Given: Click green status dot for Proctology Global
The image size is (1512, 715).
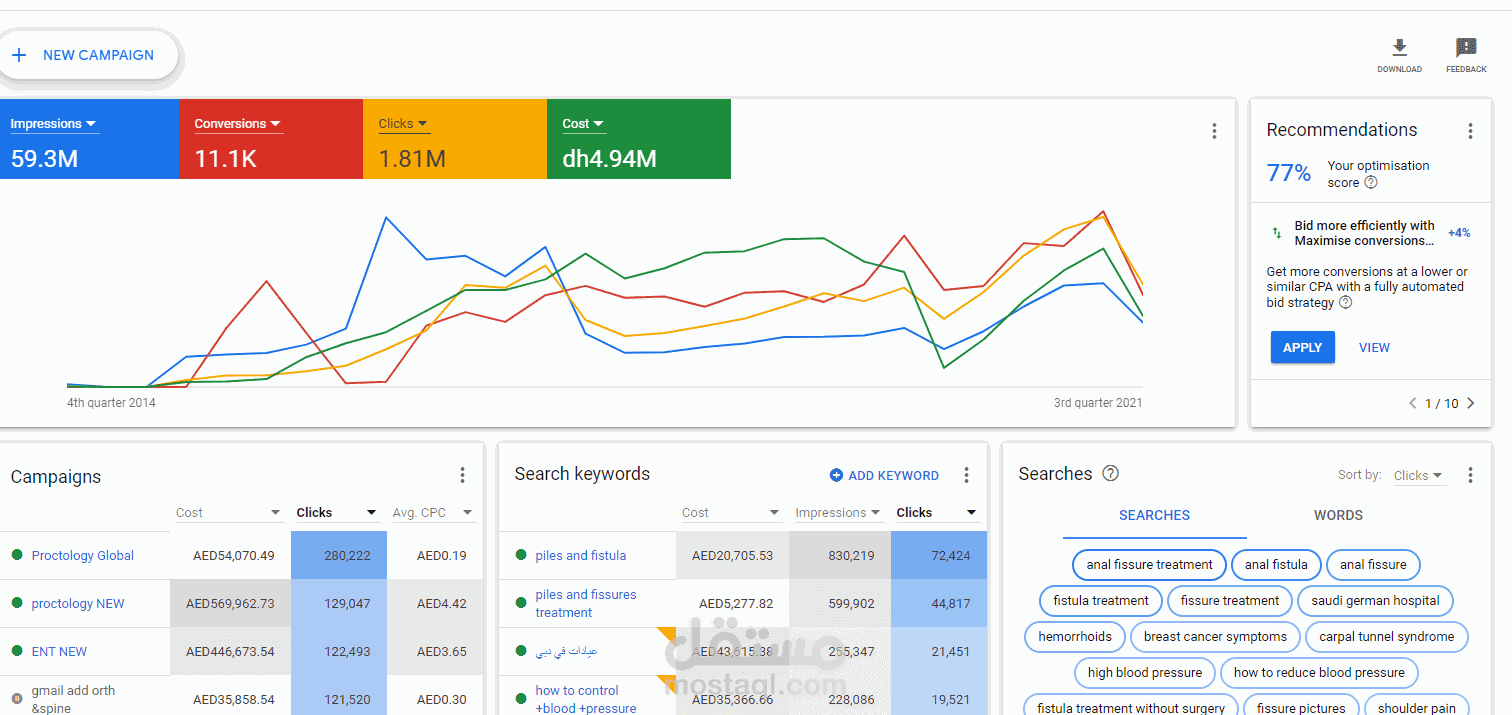Looking at the screenshot, I should 17,555.
